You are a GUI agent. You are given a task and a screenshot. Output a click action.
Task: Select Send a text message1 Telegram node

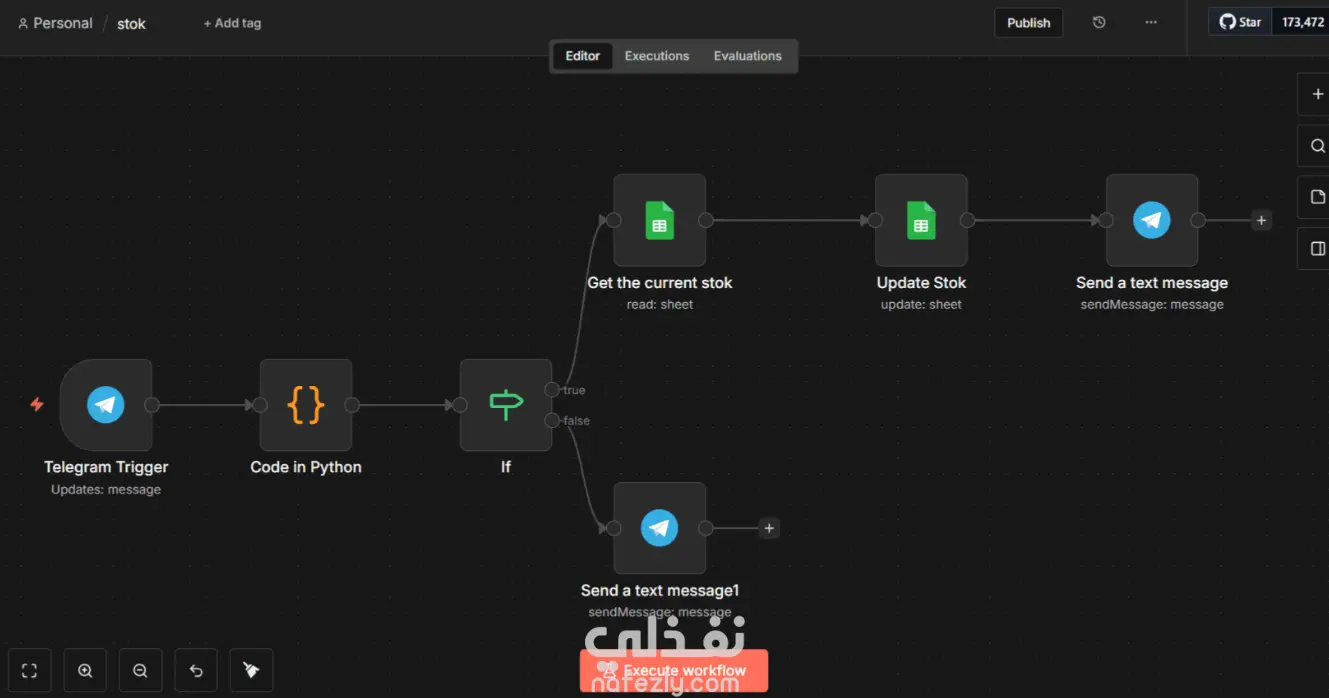pos(660,528)
